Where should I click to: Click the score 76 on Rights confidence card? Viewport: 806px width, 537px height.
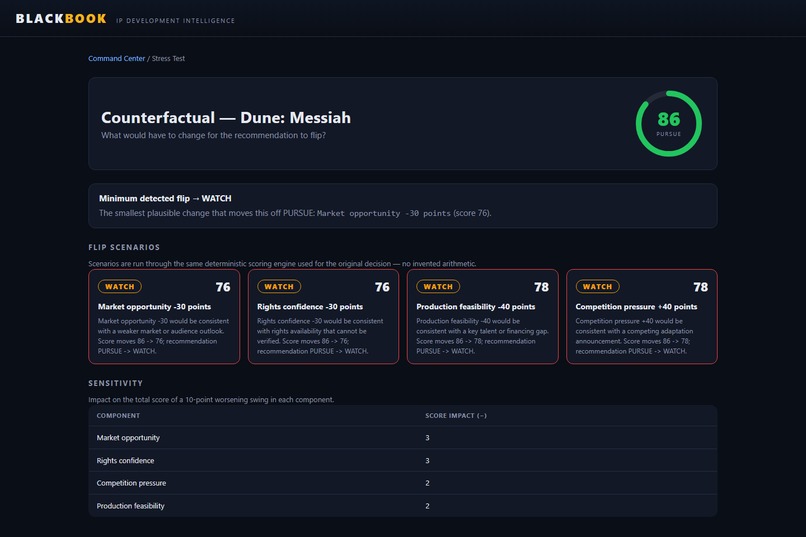pos(382,287)
